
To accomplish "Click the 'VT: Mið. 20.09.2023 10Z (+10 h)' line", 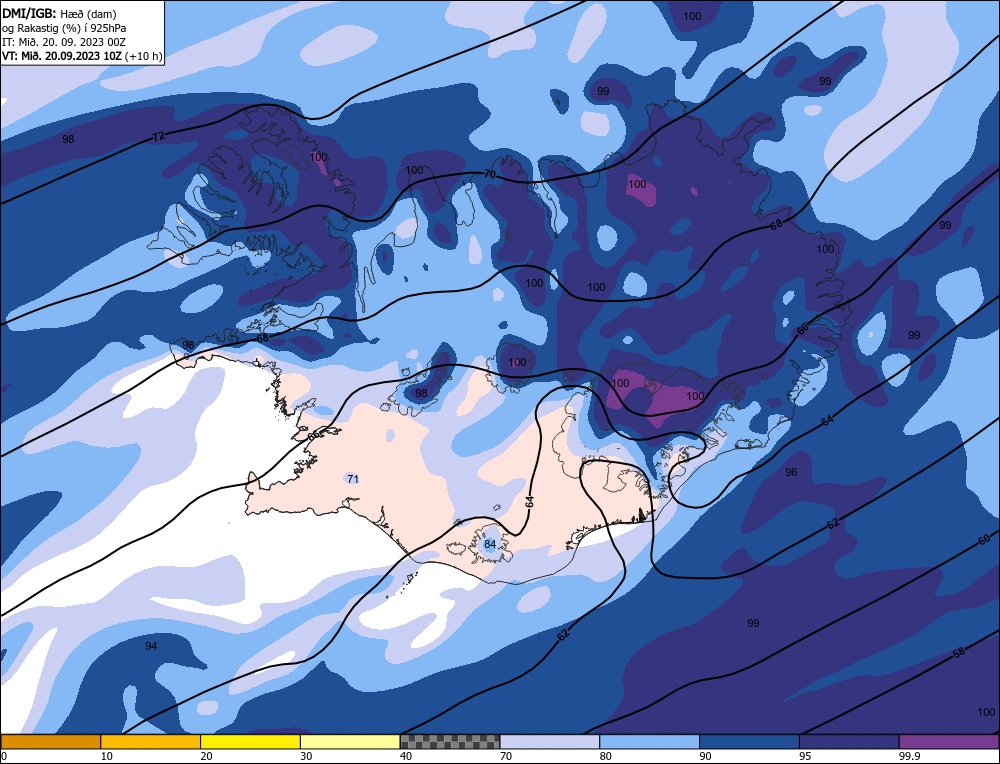I will point(82,56).
